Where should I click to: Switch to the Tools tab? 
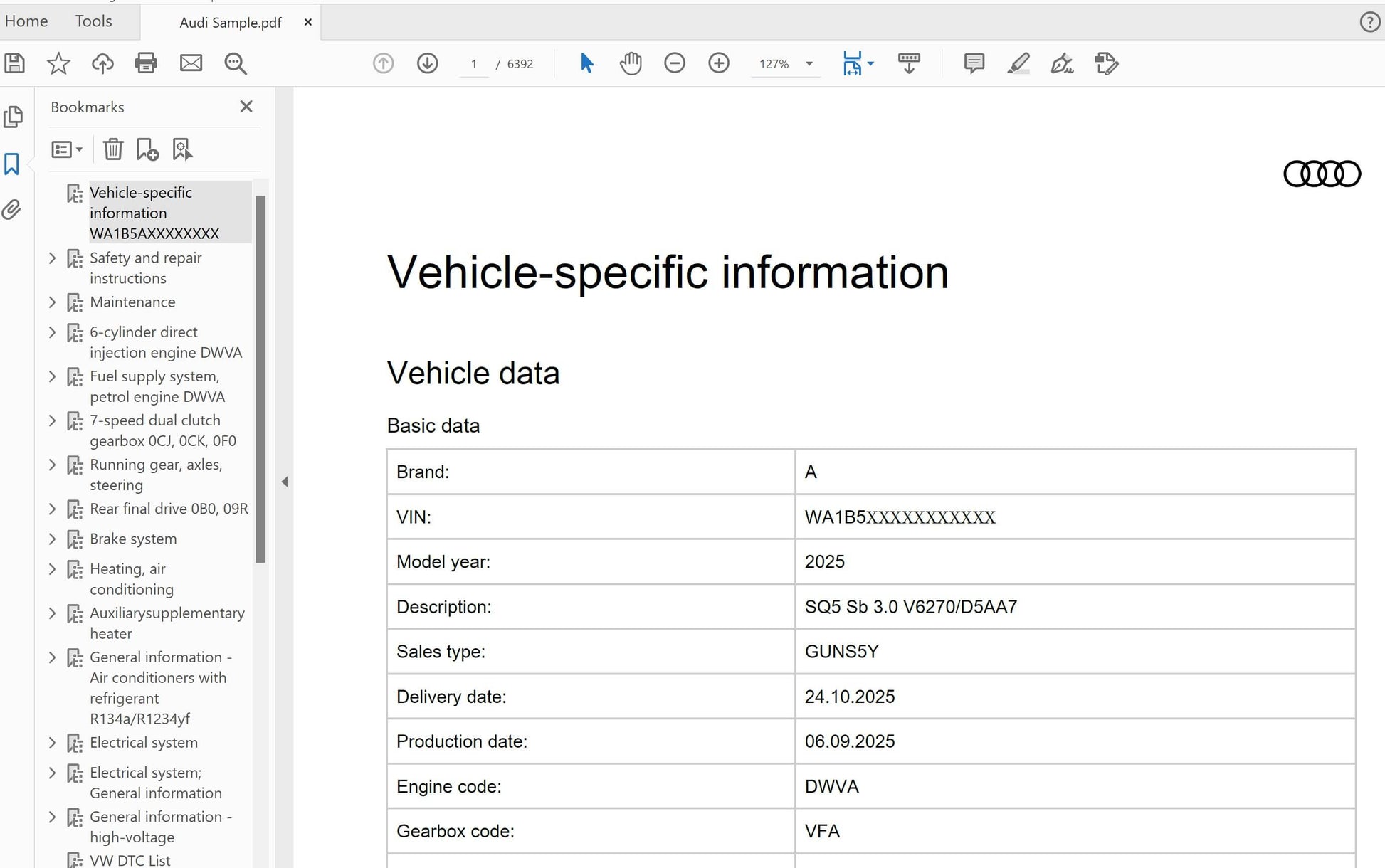93,21
